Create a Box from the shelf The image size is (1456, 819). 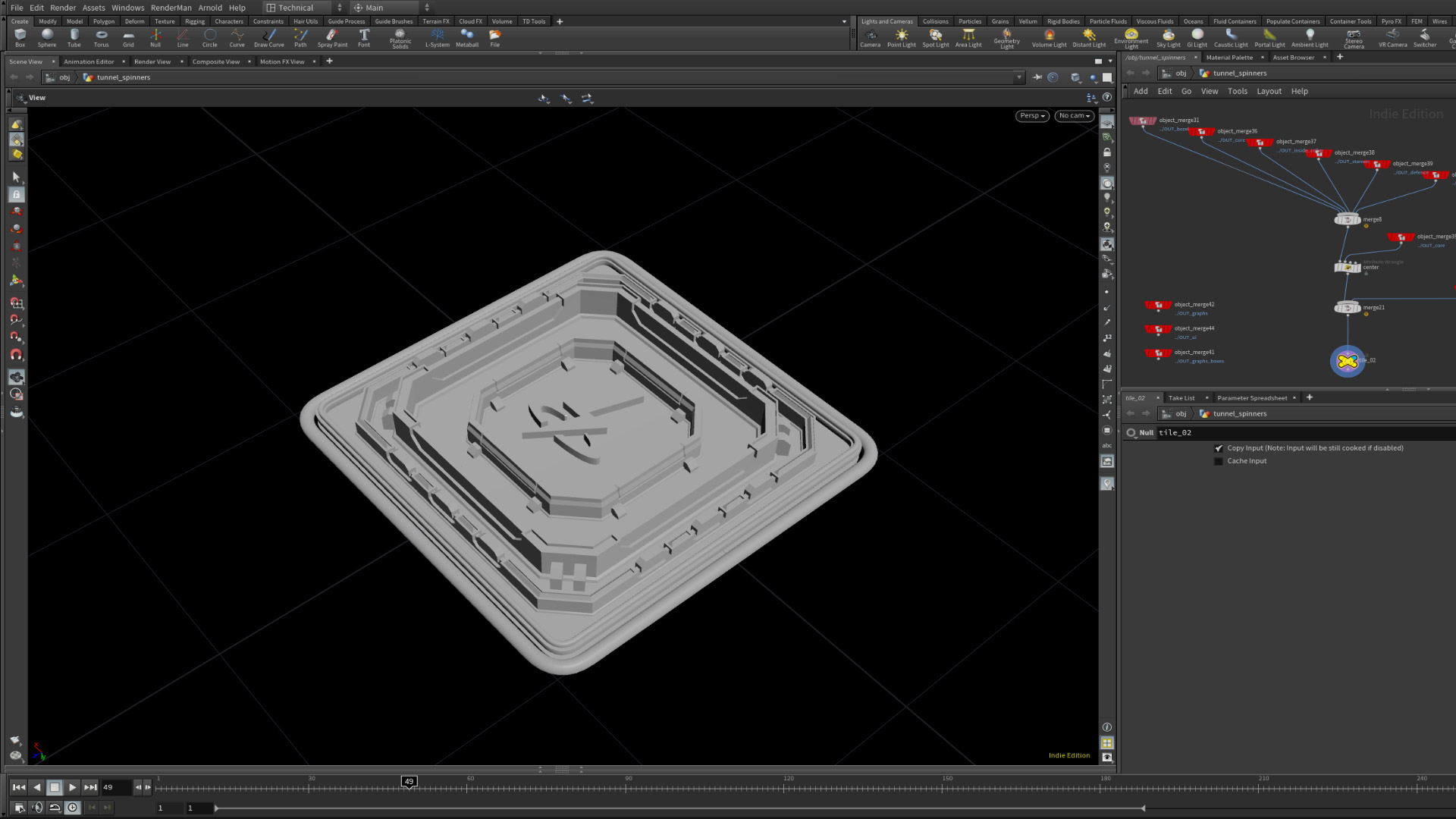coord(20,39)
